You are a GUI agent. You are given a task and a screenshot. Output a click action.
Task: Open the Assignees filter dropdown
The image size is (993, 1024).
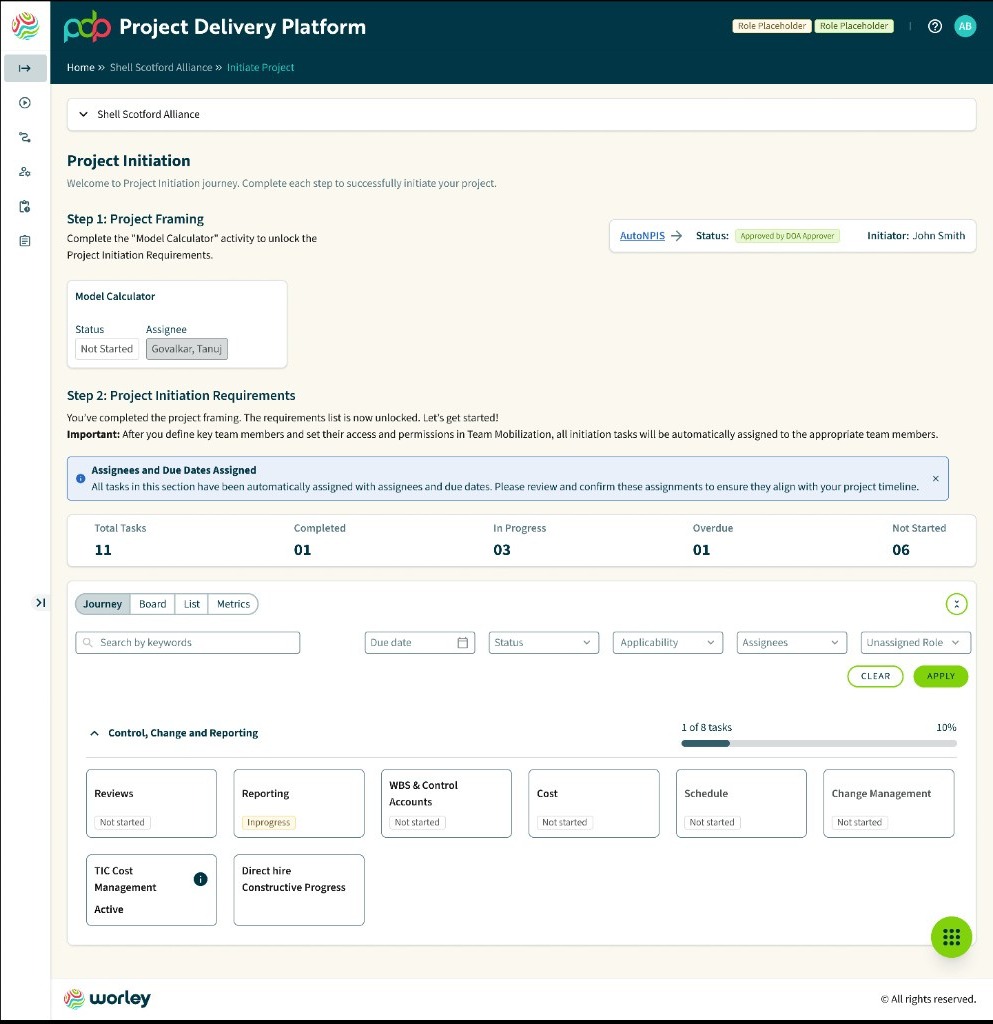coord(792,643)
